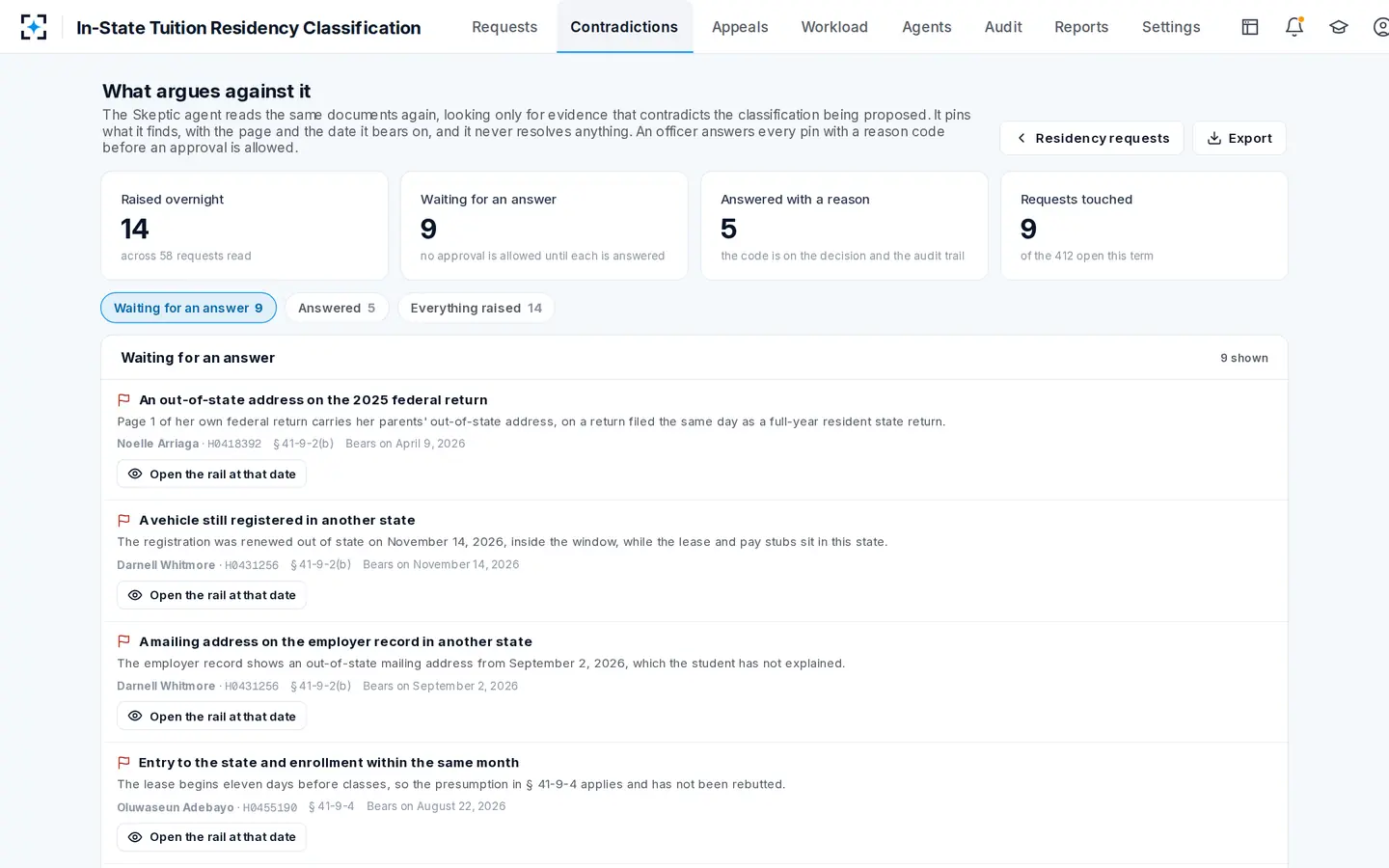This screenshot has height=868, width=1389.
Task: Open the layout panel icon
Action: (1250, 27)
